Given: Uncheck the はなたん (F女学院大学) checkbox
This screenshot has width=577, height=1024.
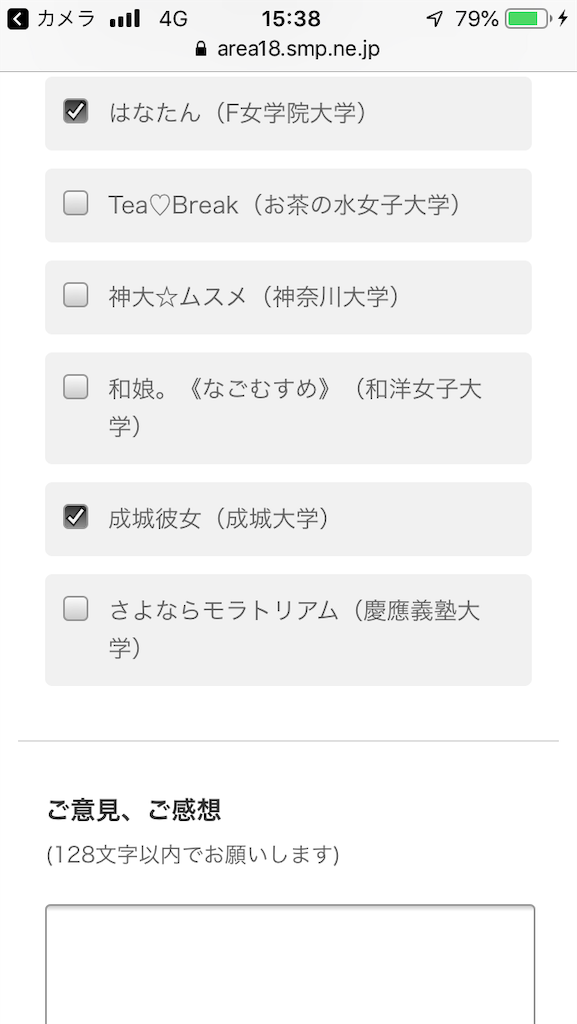Looking at the screenshot, I should (x=76, y=111).
